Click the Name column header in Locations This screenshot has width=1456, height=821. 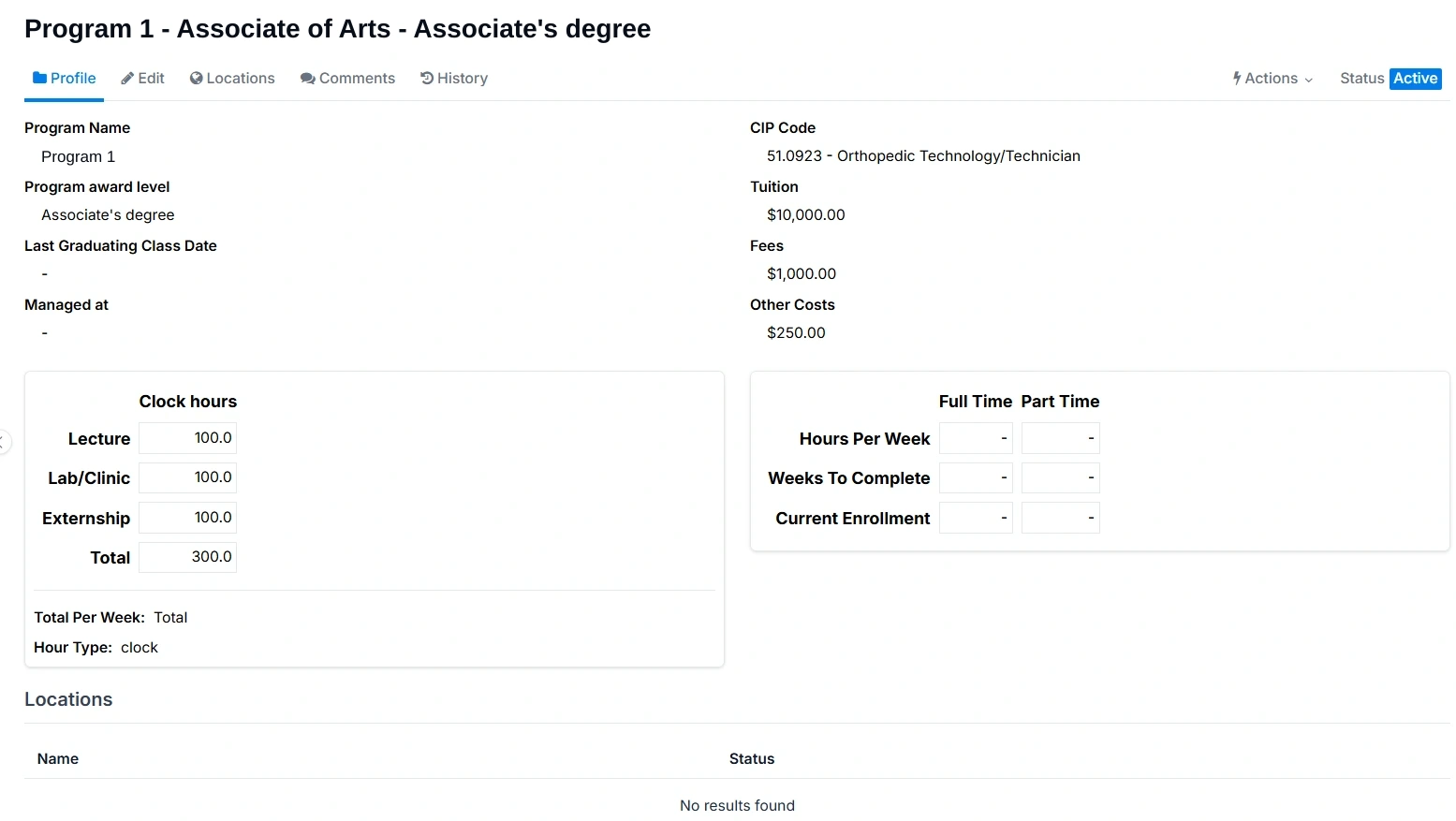click(x=58, y=759)
